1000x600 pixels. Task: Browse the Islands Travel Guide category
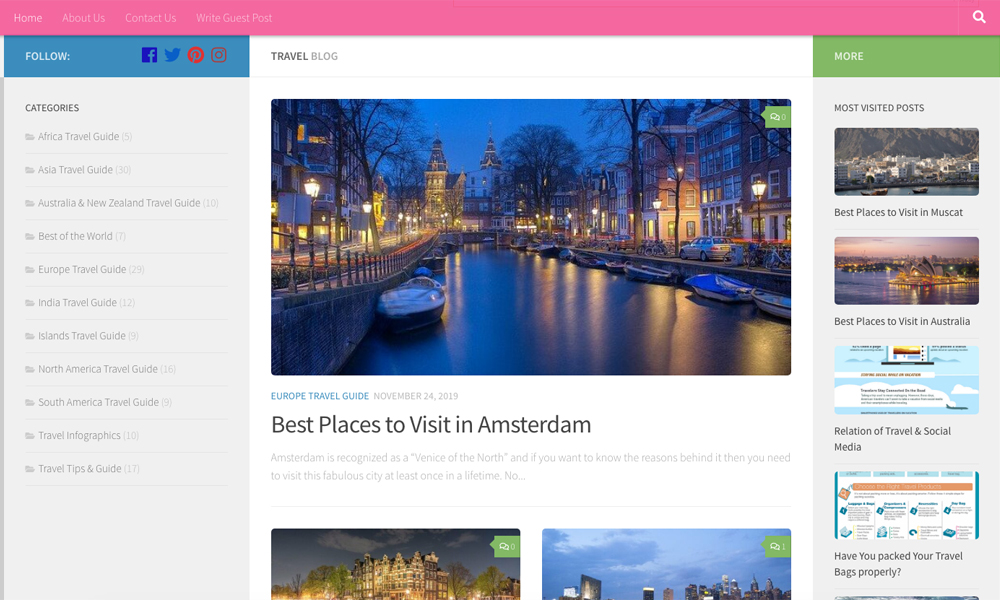pos(81,336)
